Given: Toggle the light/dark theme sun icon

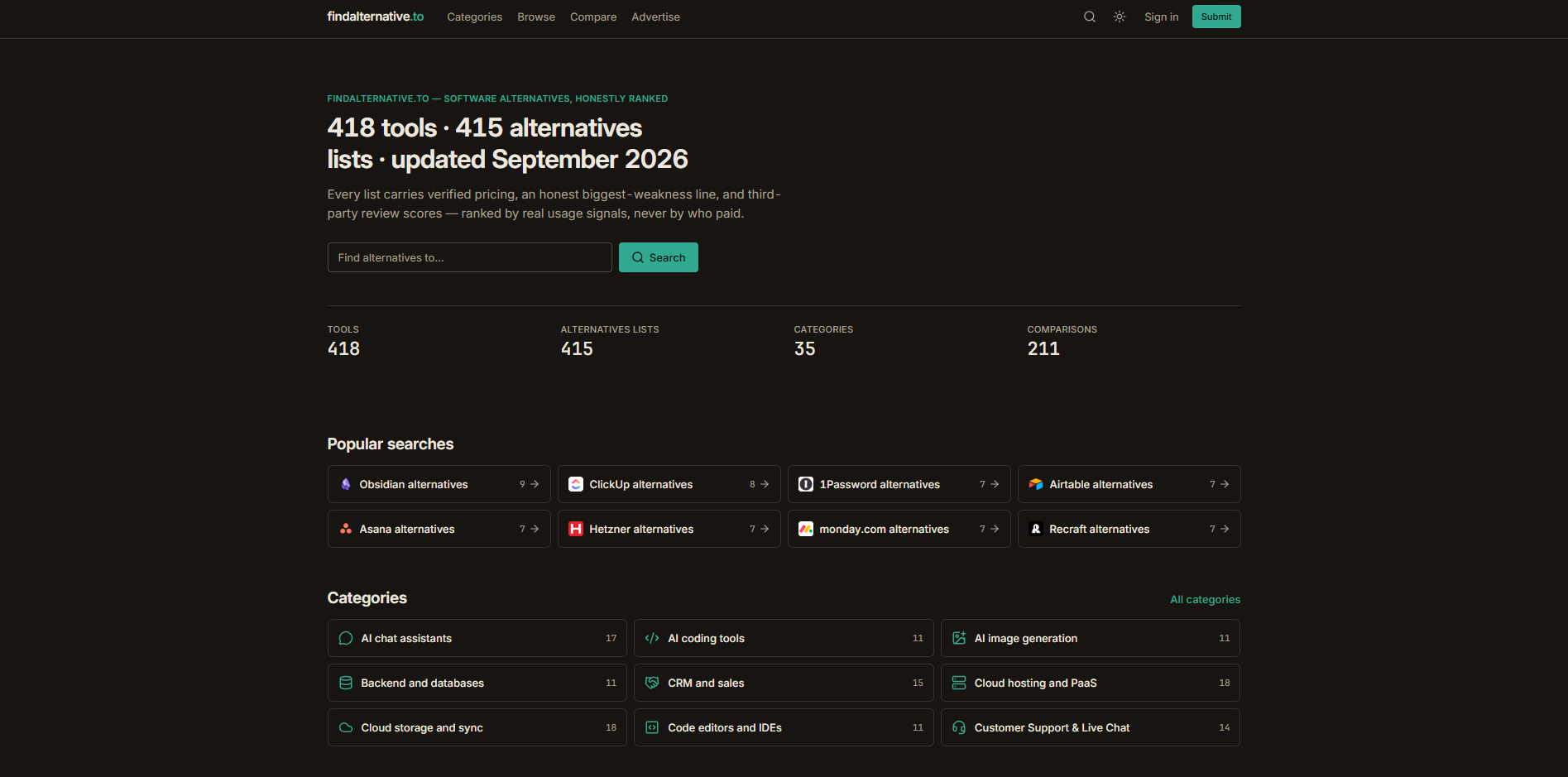Looking at the screenshot, I should coord(1120,17).
